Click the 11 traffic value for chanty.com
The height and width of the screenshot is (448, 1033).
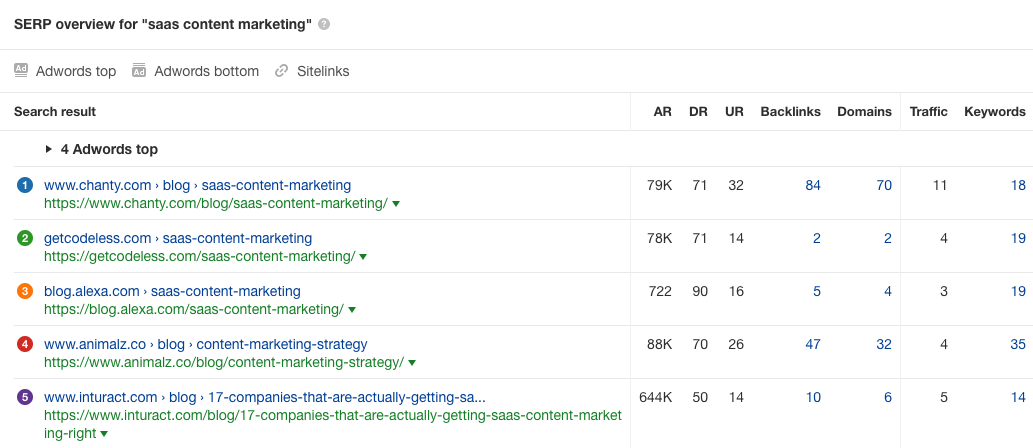point(939,185)
